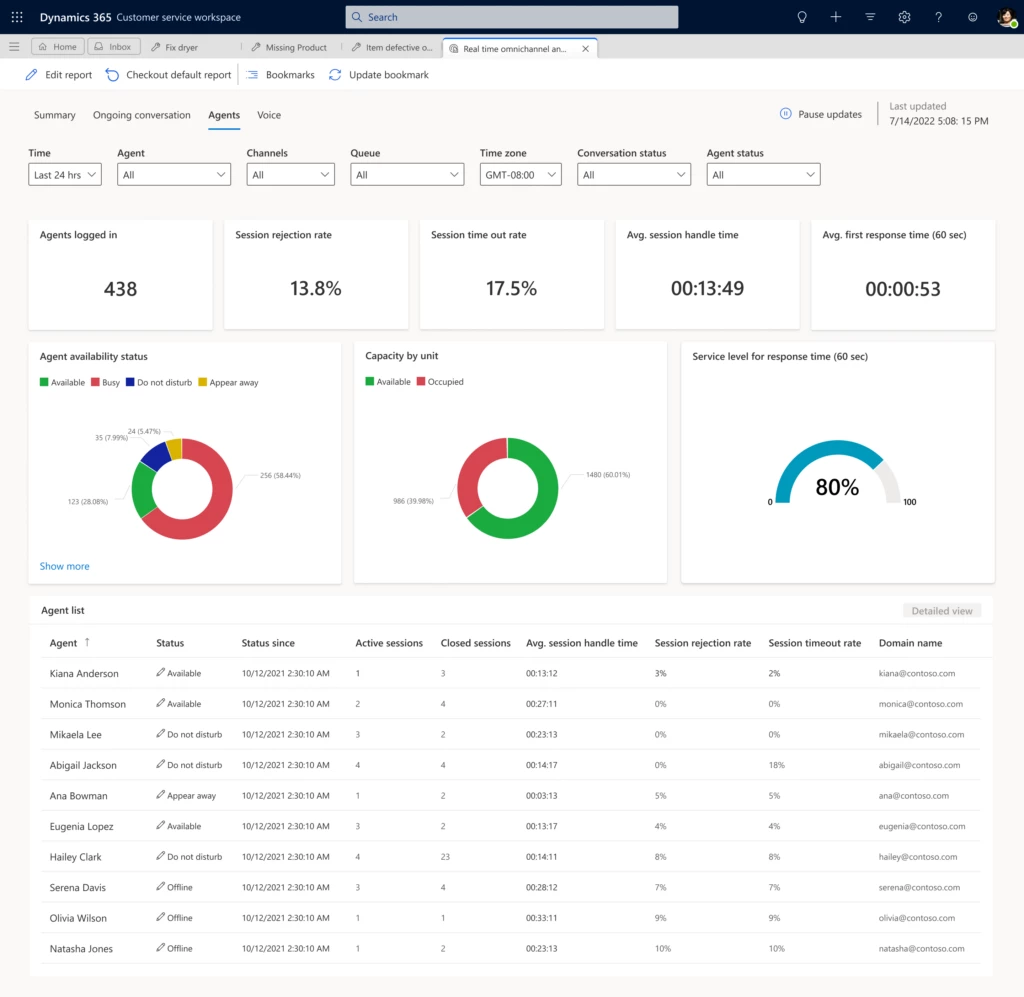Open Dynamics 365 settings gear
The height and width of the screenshot is (997, 1024).
pos(904,16)
